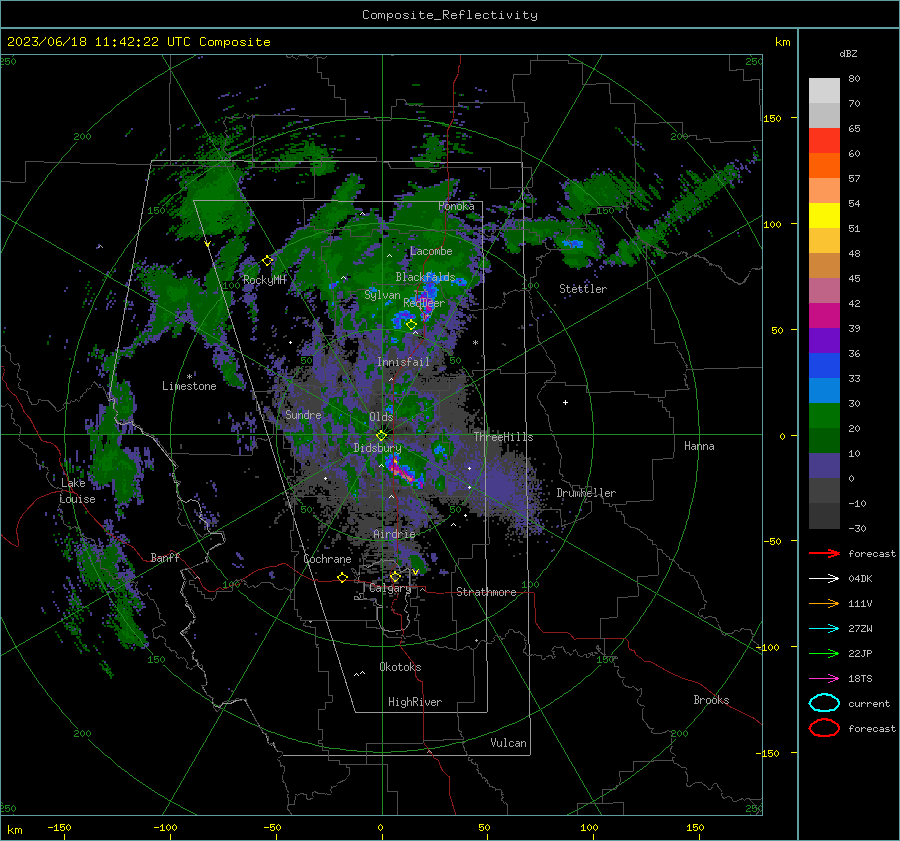Click the yellow diamond marker near RockyMH
Viewport: 900px width, 841px height.
(267, 261)
